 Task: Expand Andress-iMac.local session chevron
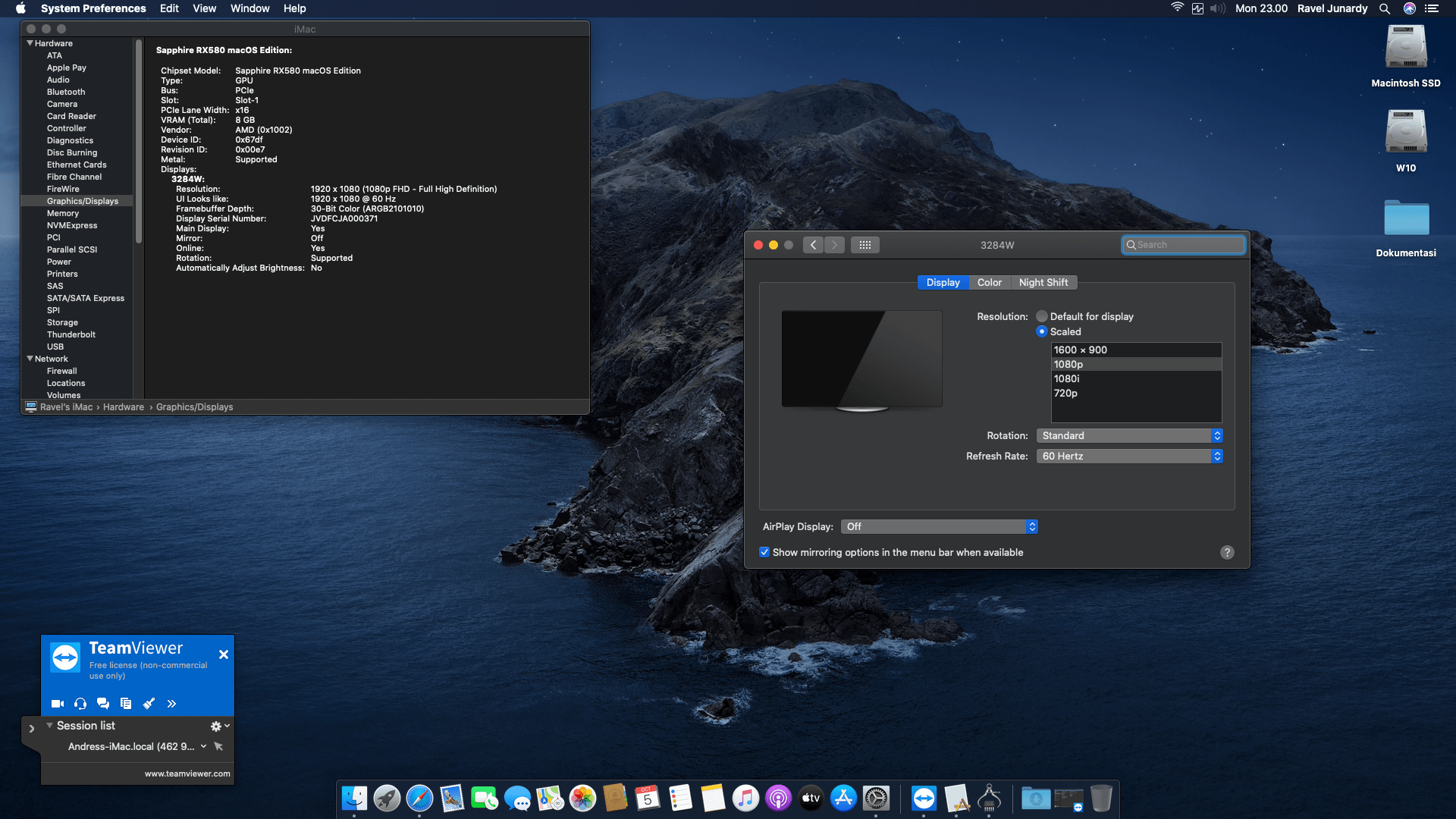point(203,746)
